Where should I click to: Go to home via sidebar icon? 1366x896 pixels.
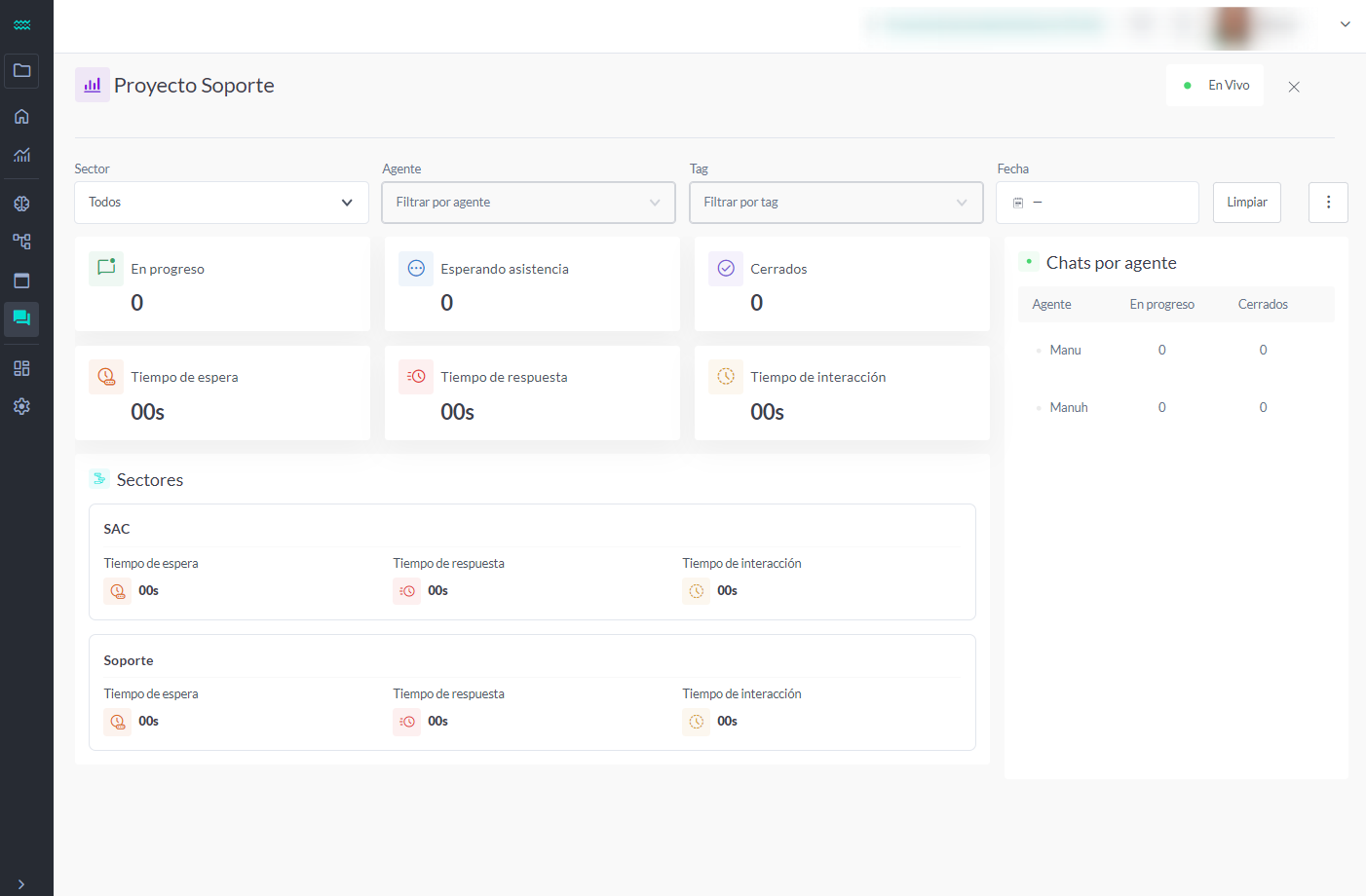tap(21, 117)
